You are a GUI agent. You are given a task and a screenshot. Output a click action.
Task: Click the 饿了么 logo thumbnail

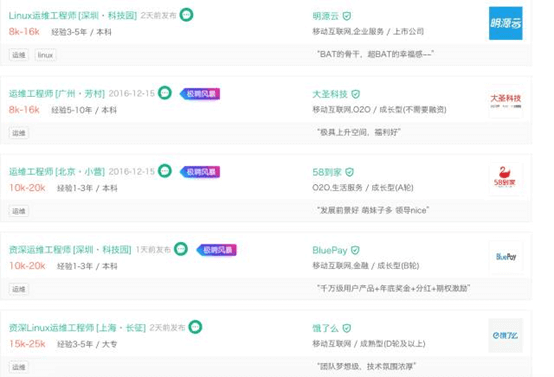click(506, 335)
